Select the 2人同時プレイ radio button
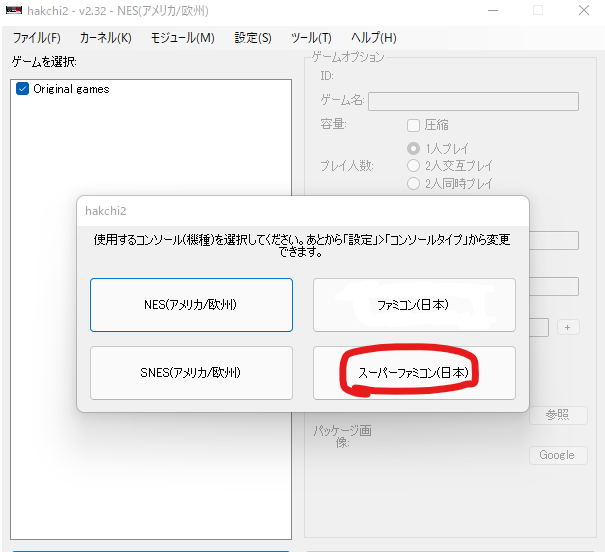This screenshot has height=552, width=605. [413, 183]
